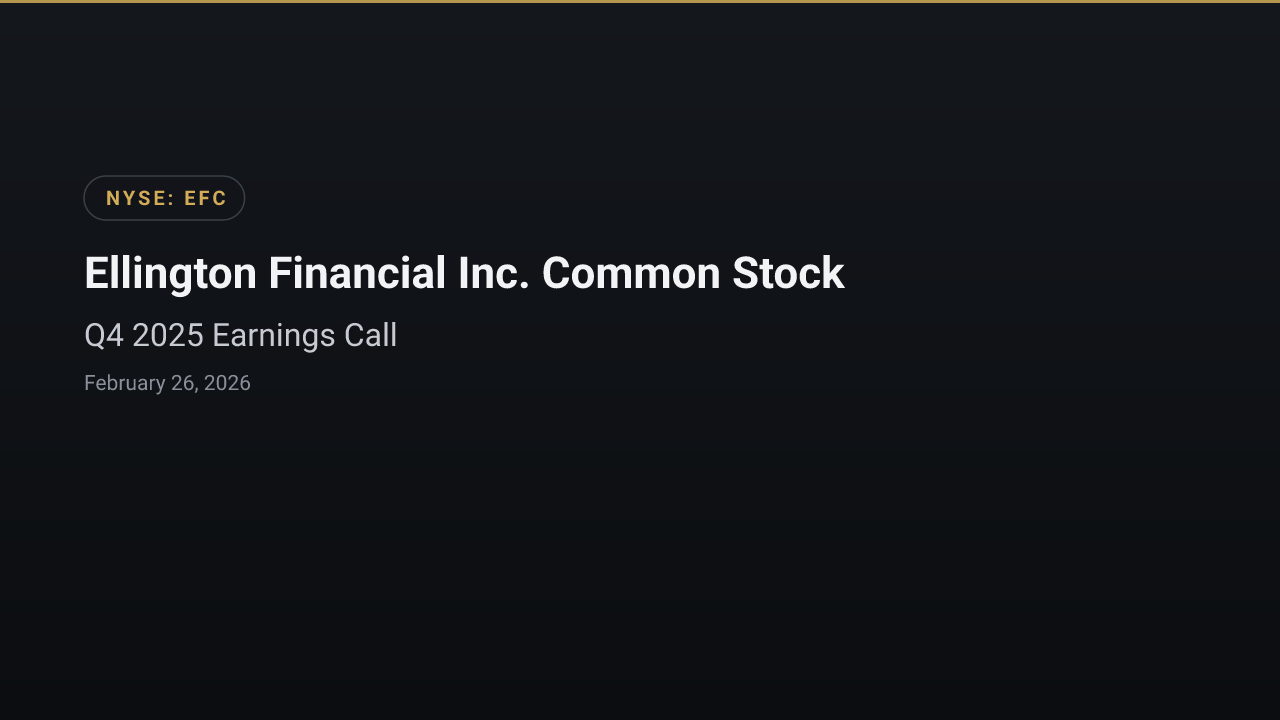Click the word Earnings in the subtitle

(x=274, y=335)
